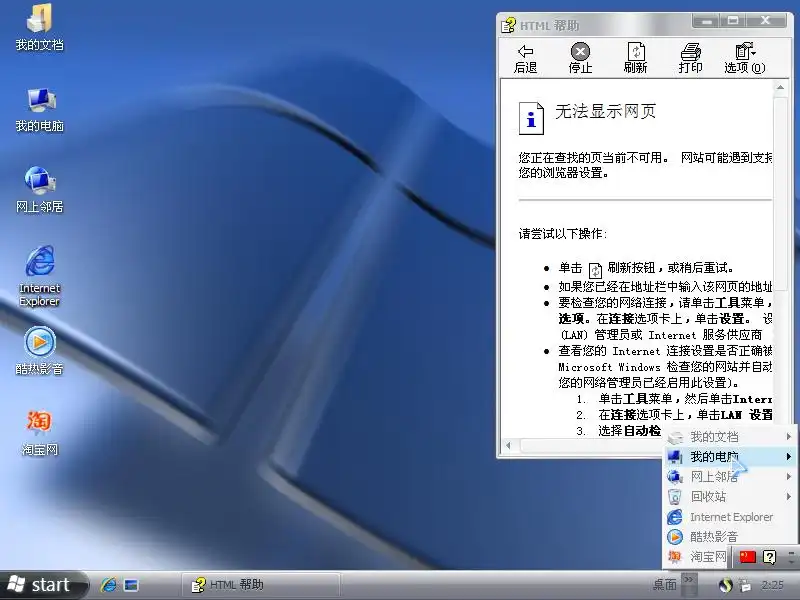Screen dimensions: 800x600
Task: Click Show Desktop quick launch icon
Action: tap(131, 585)
